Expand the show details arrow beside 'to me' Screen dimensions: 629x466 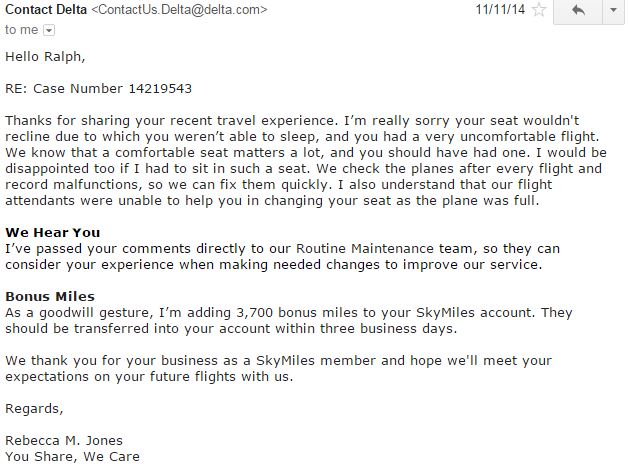tap(50, 31)
